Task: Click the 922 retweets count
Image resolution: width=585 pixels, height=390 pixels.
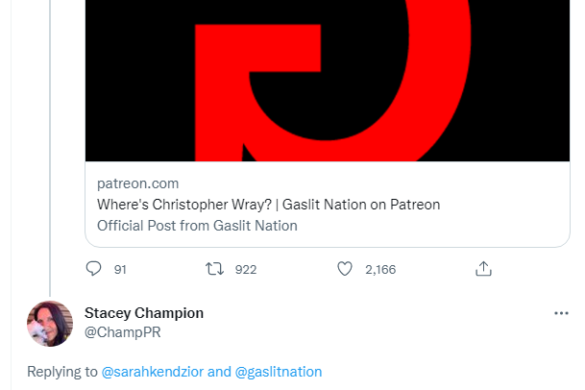Action: coord(246,269)
